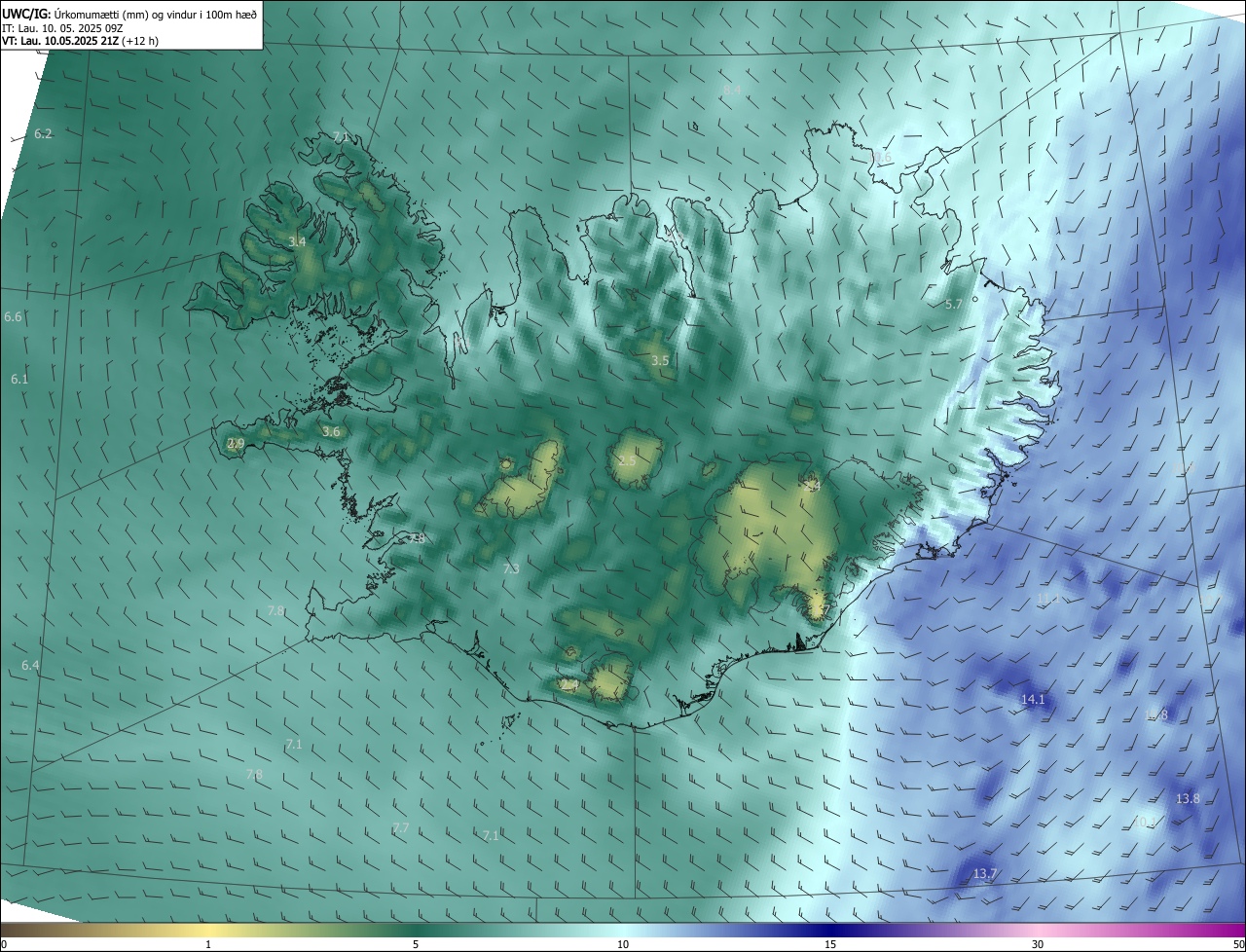The height and width of the screenshot is (952, 1246).
Task: Click the 5.7 value label in east Iceland
Action: 954,305
